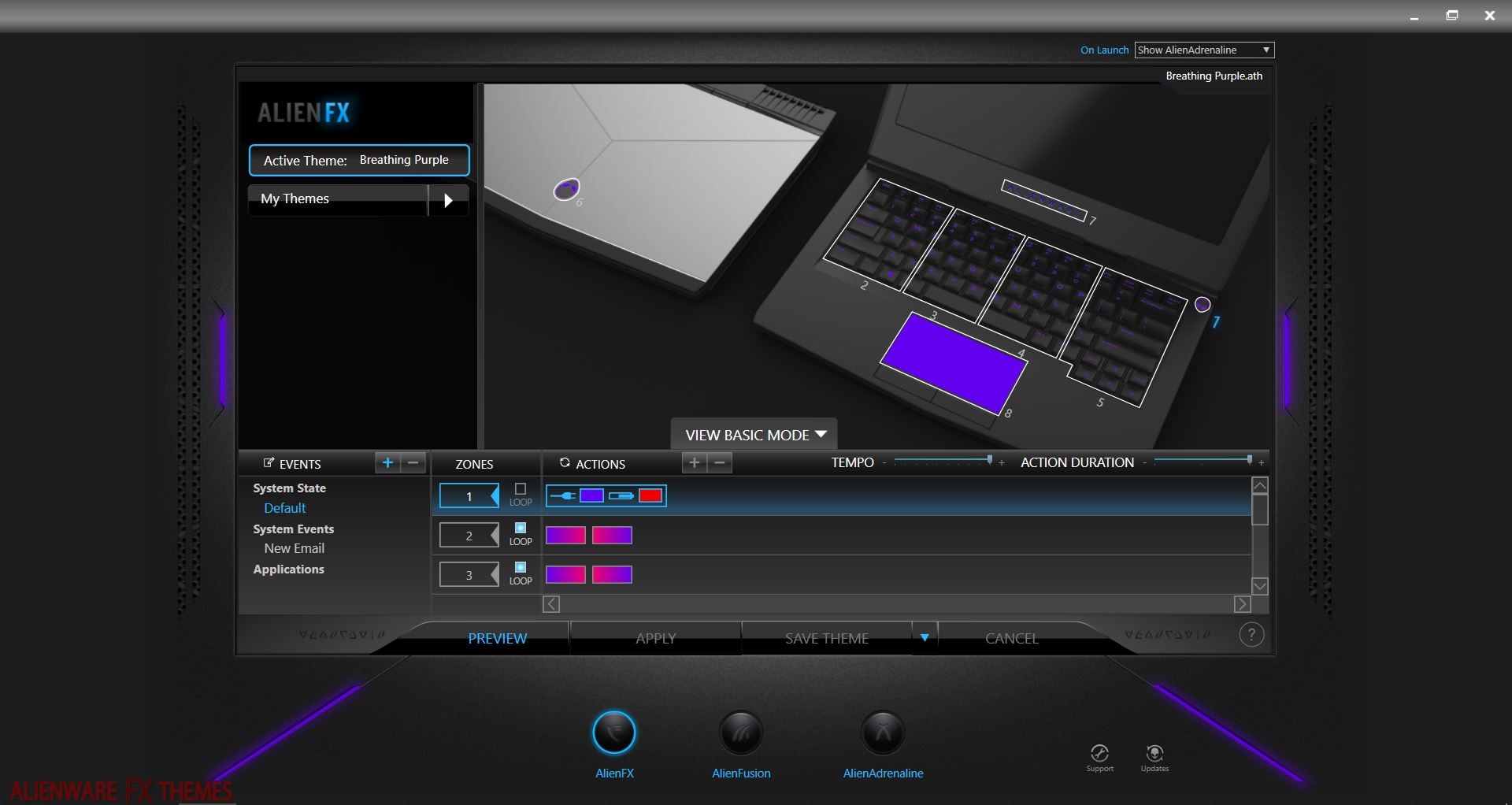Select the purple touchpad zone 8
Screen dimensions: 1512x805
[x=953, y=362]
